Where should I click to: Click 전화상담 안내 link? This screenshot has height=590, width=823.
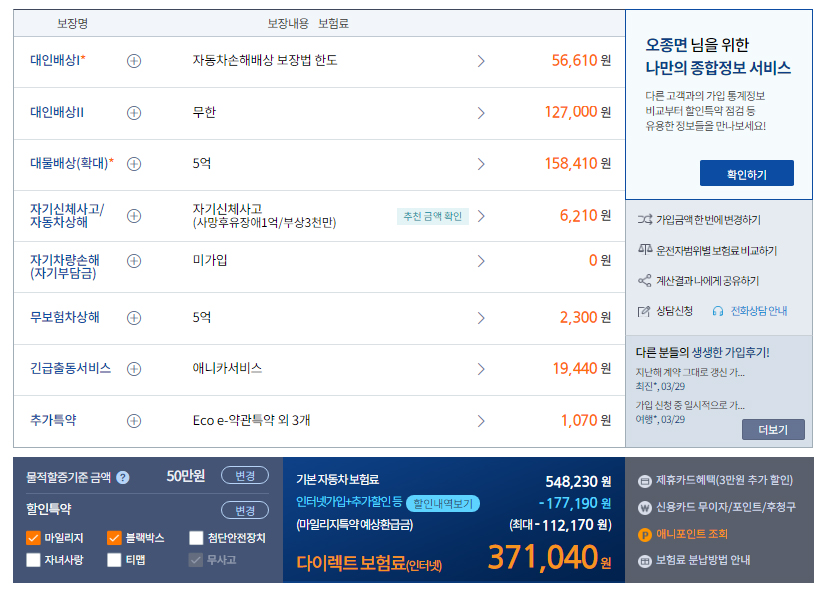[759, 311]
